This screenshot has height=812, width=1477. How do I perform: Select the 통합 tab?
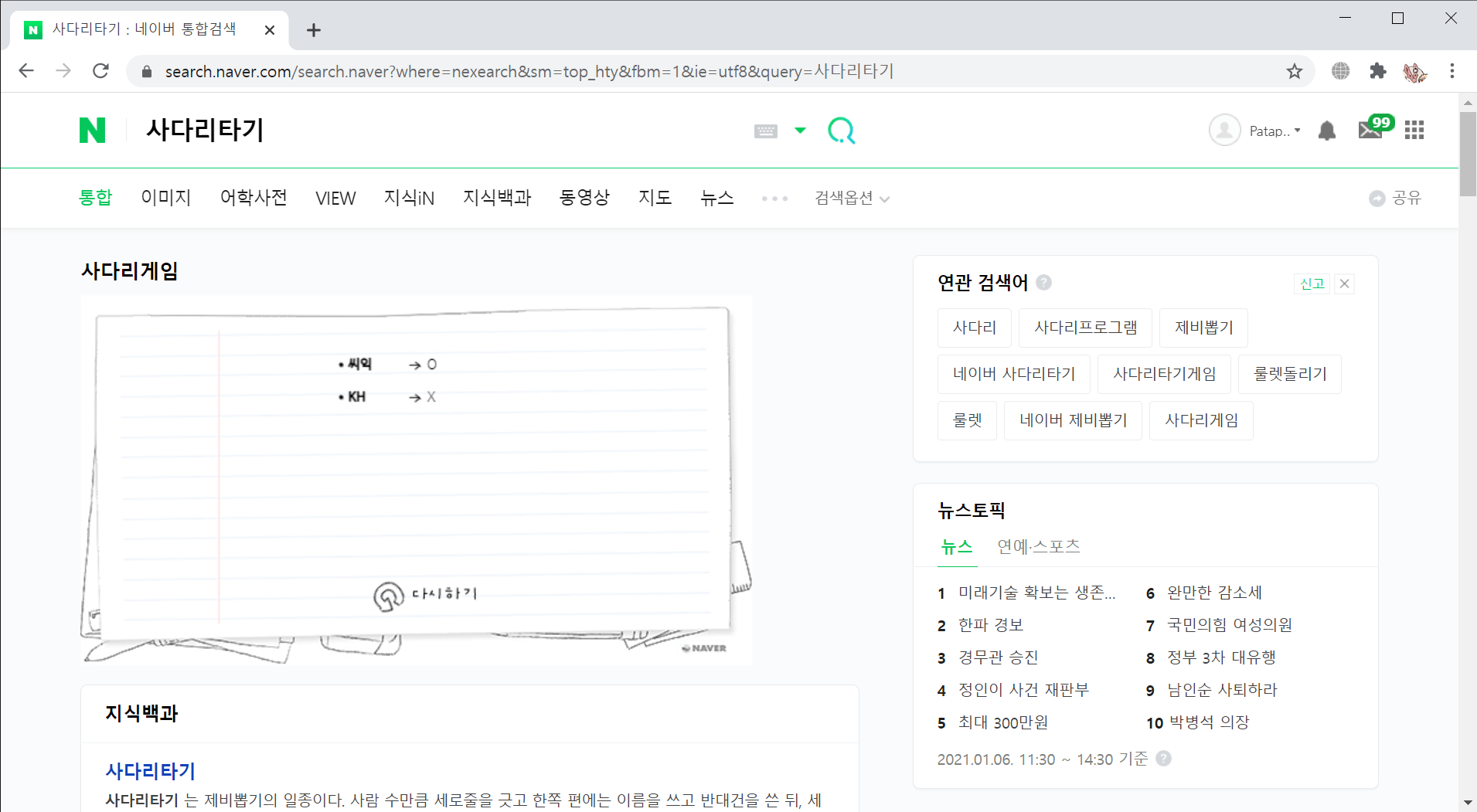(96, 198)
